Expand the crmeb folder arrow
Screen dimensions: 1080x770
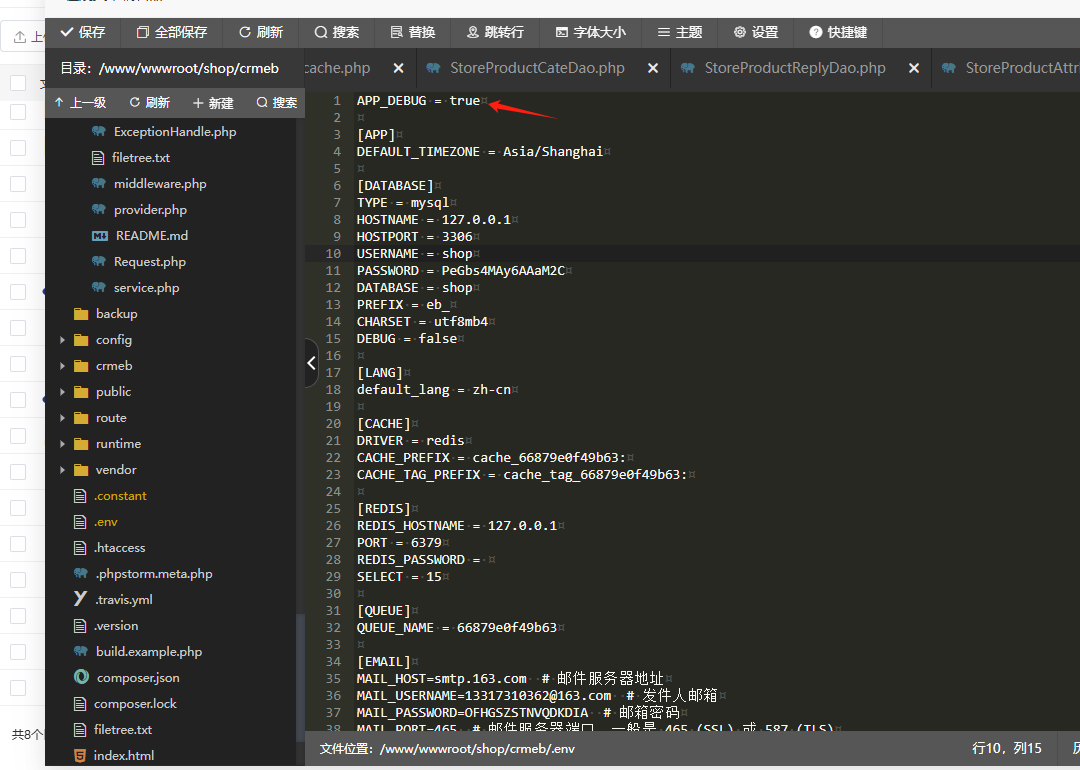point(62,366)
